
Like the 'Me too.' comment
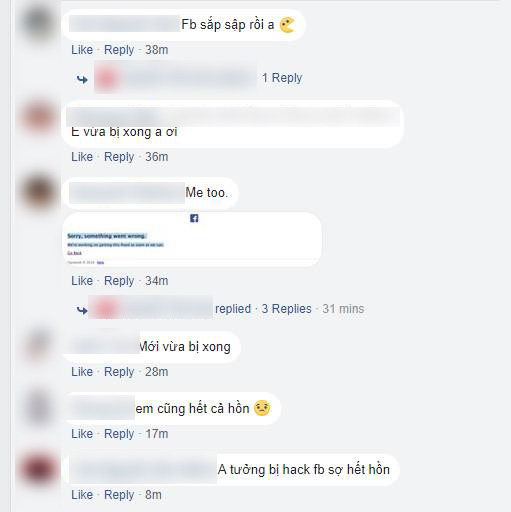(82, 281)
